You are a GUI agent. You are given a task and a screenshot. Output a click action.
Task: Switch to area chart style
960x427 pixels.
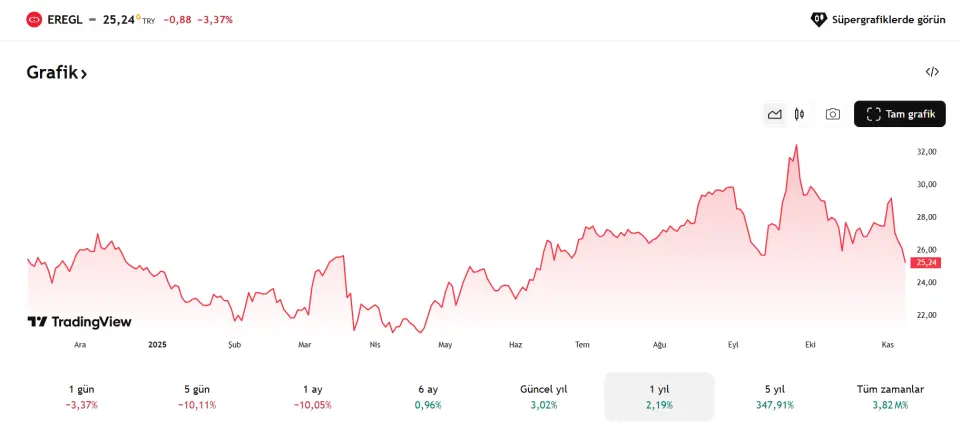[774, 114]
